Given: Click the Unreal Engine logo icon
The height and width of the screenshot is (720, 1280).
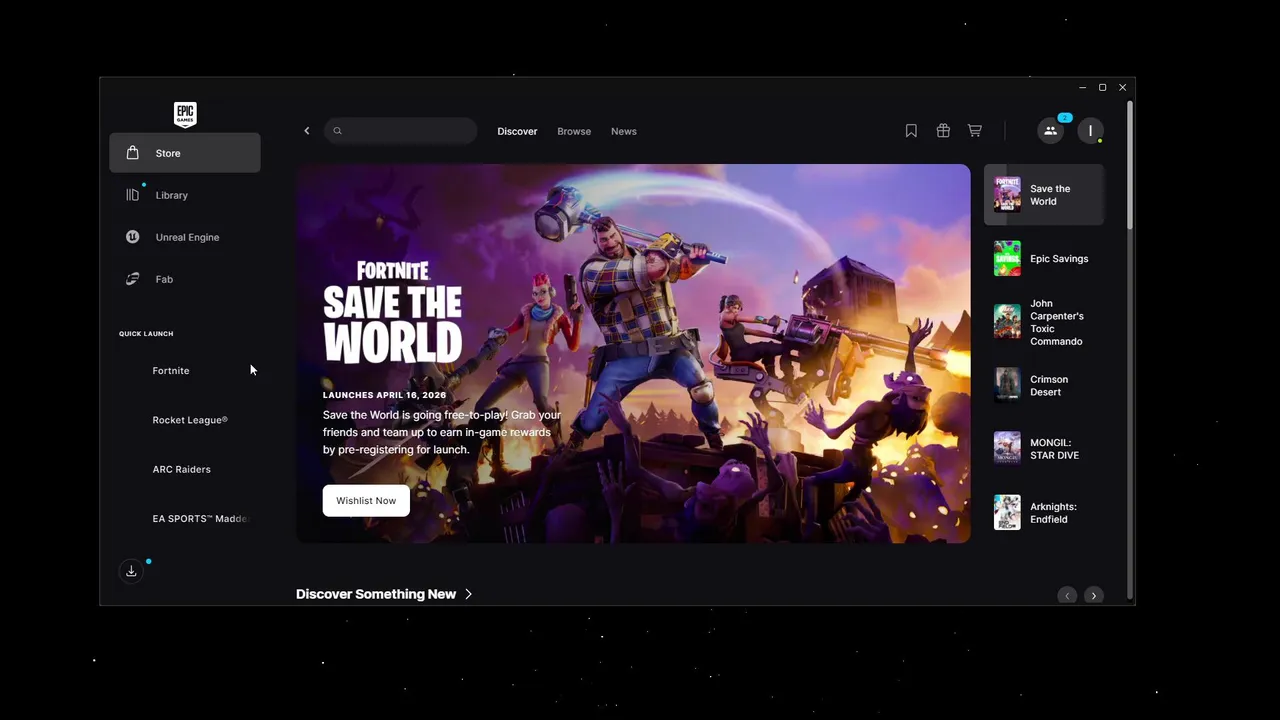Looking at the screenshot, I should click(132, 237).
